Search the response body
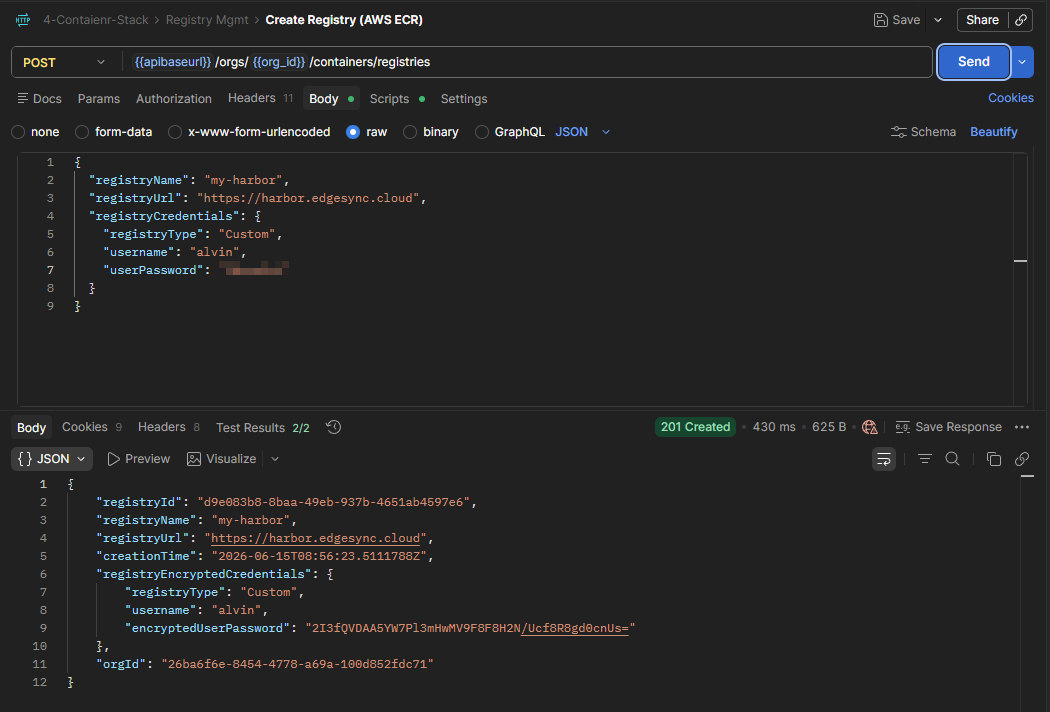The image size is (1050, 712). (x=952, y=459)
